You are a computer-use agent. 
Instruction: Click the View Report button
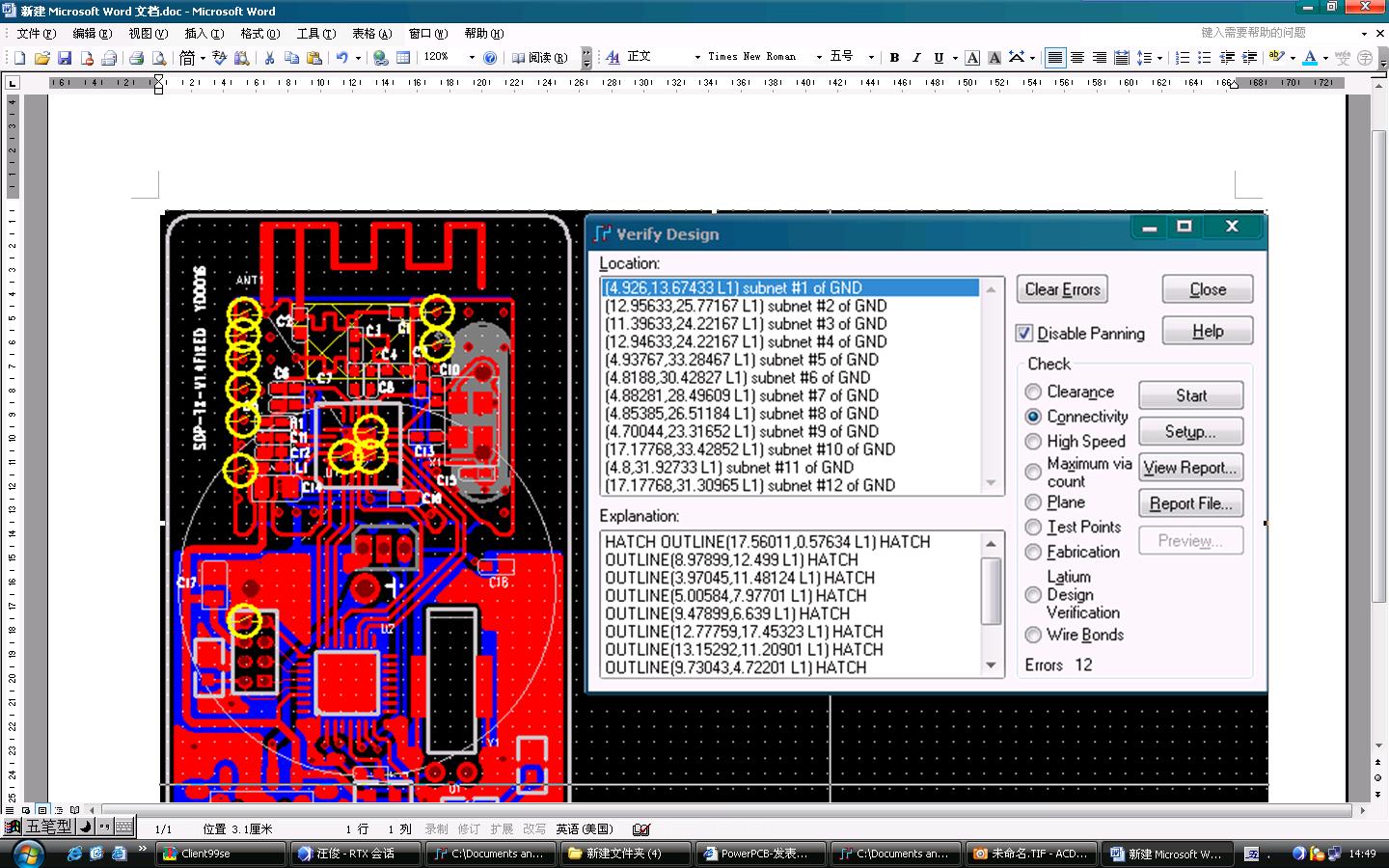(x=1190, y=468)
